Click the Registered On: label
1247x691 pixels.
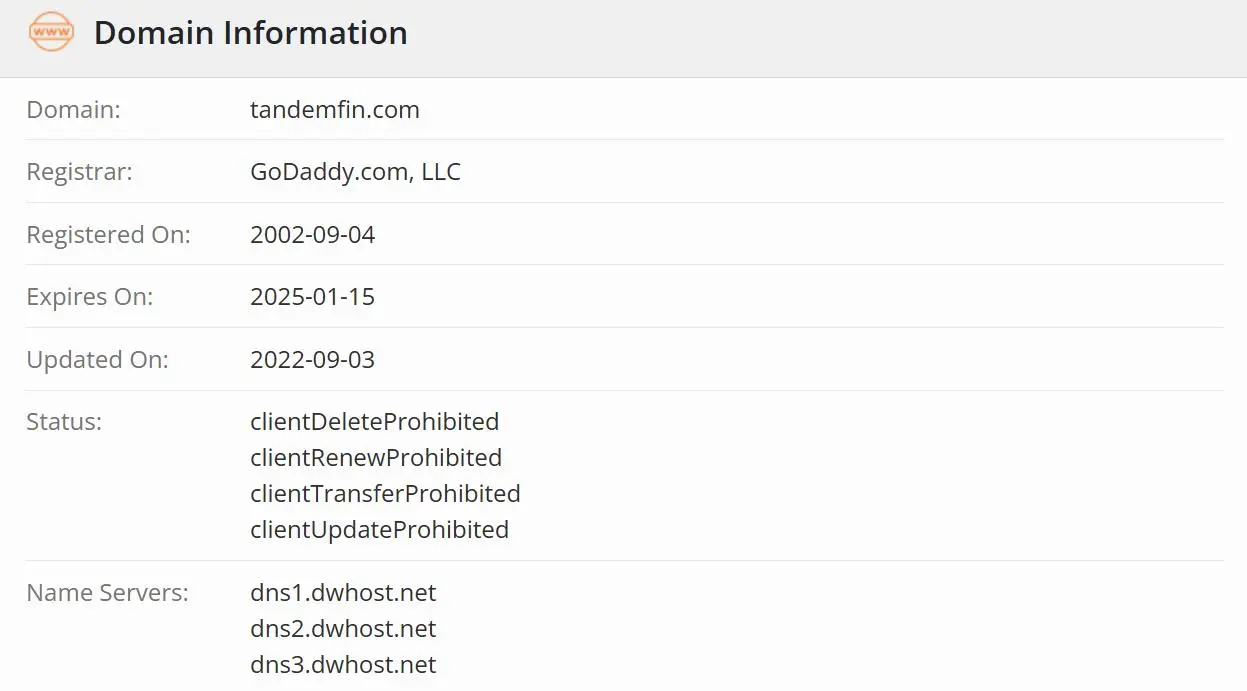click(108, 235)
